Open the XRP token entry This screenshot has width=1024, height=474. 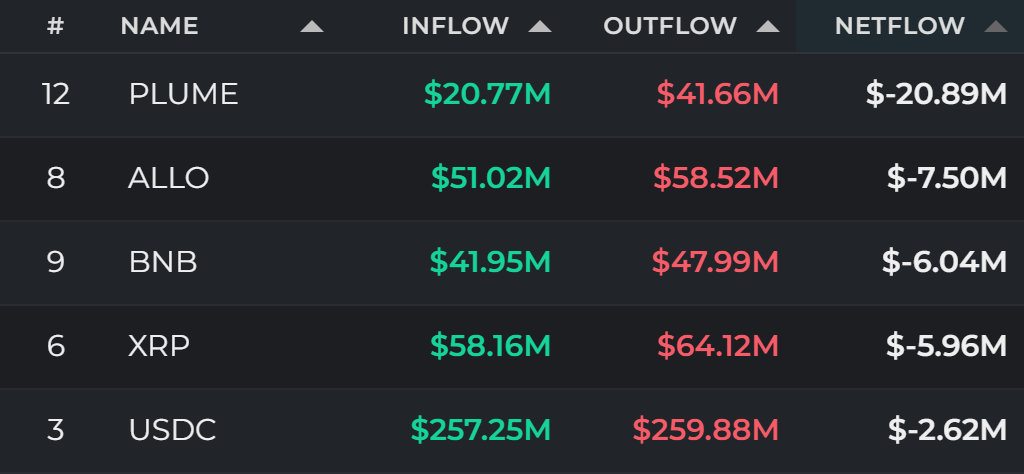click(512, 346)
